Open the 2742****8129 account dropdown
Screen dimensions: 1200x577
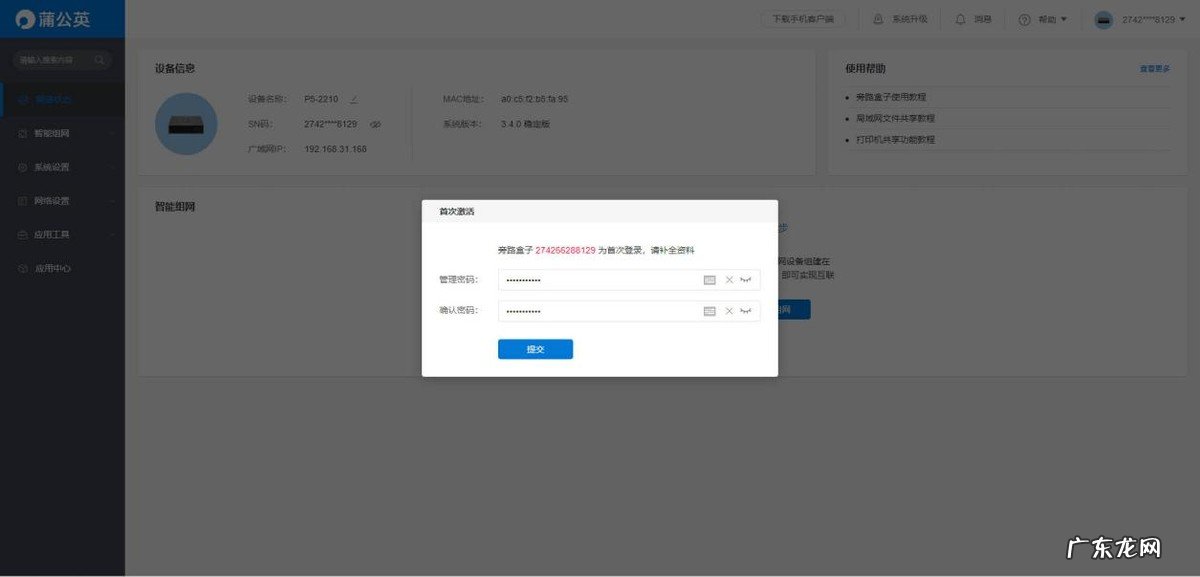pos(1151,18)
